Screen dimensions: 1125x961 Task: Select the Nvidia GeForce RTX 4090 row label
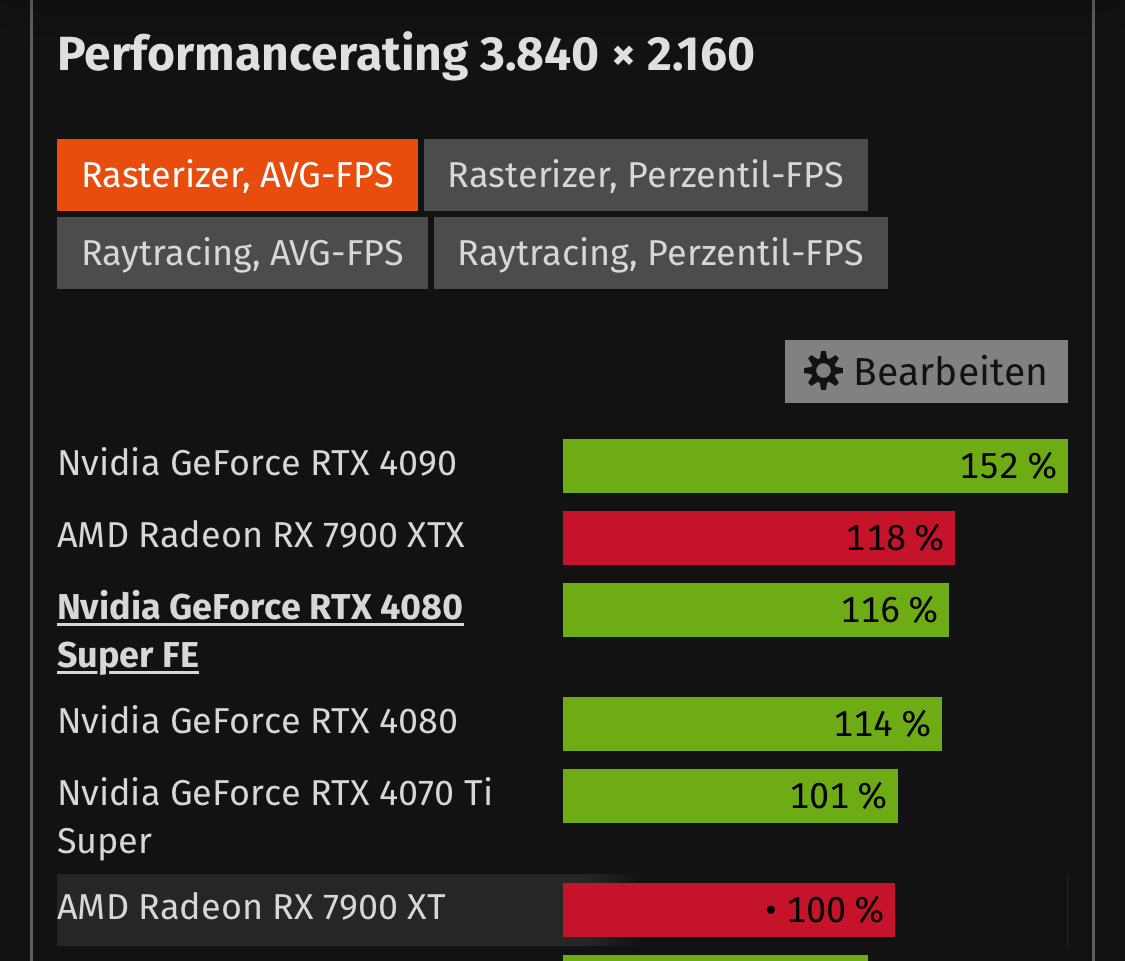(x=257, y=463)
